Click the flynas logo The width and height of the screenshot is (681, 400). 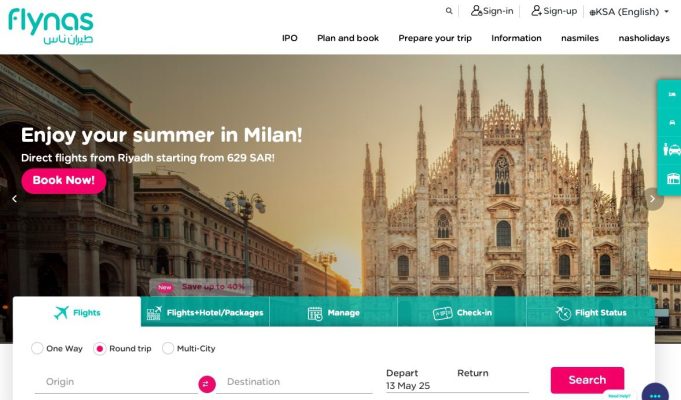51,26
